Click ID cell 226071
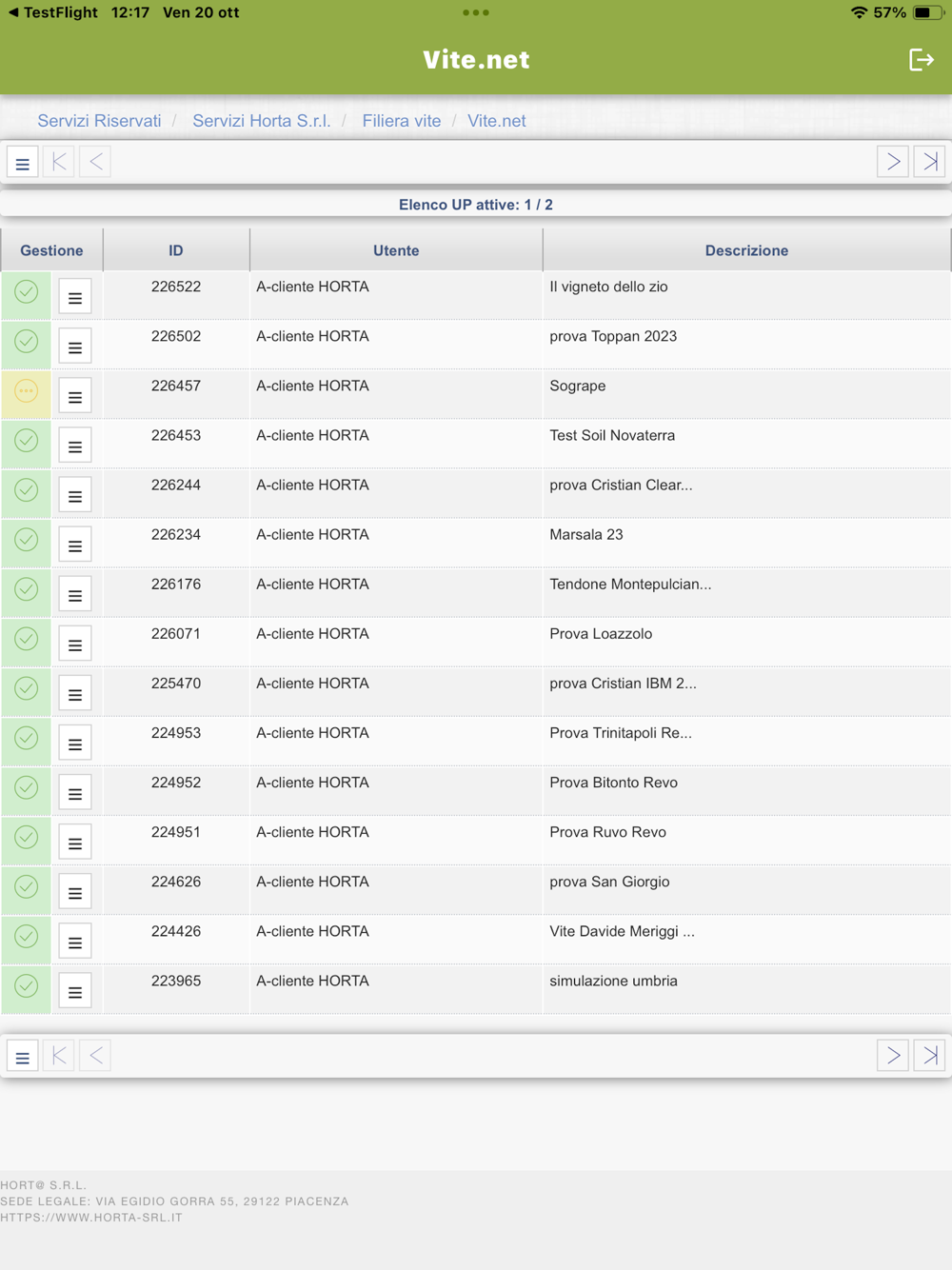 point(176,633)
